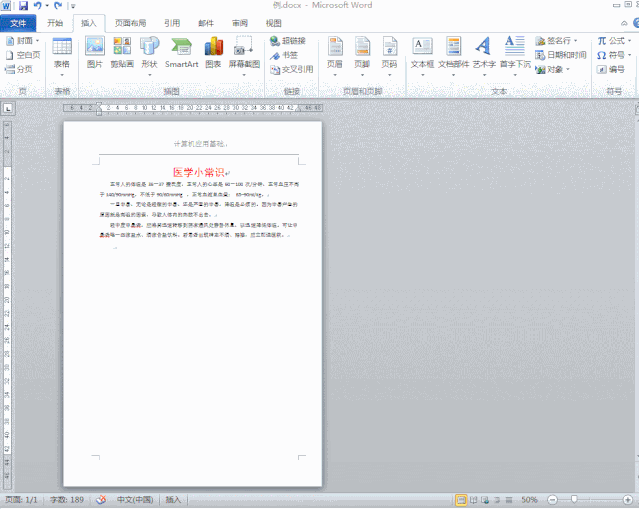The height and width of the screenshot is (509, 639).
Task: Click the zoom out minus button
Action: [552, 500]
